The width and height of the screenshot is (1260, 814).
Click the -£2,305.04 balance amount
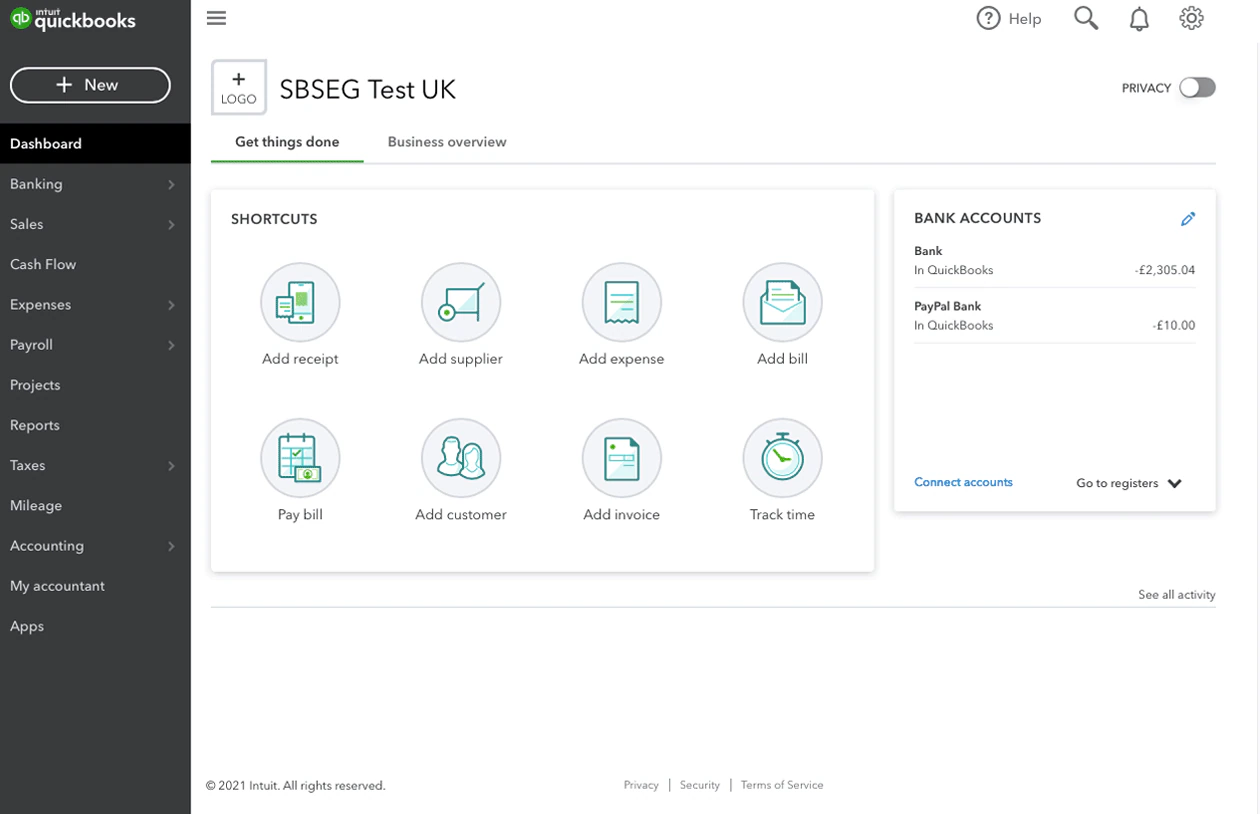(1165, 270)
